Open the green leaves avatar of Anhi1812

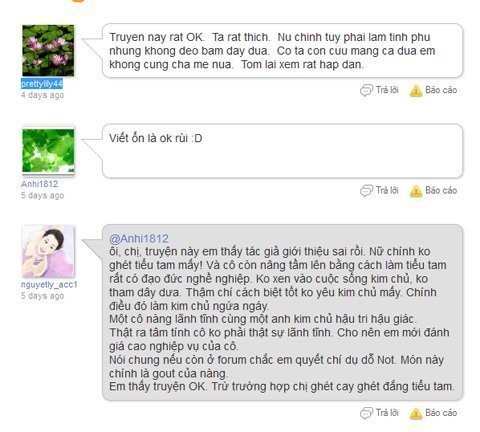click(x=48, y=151)
